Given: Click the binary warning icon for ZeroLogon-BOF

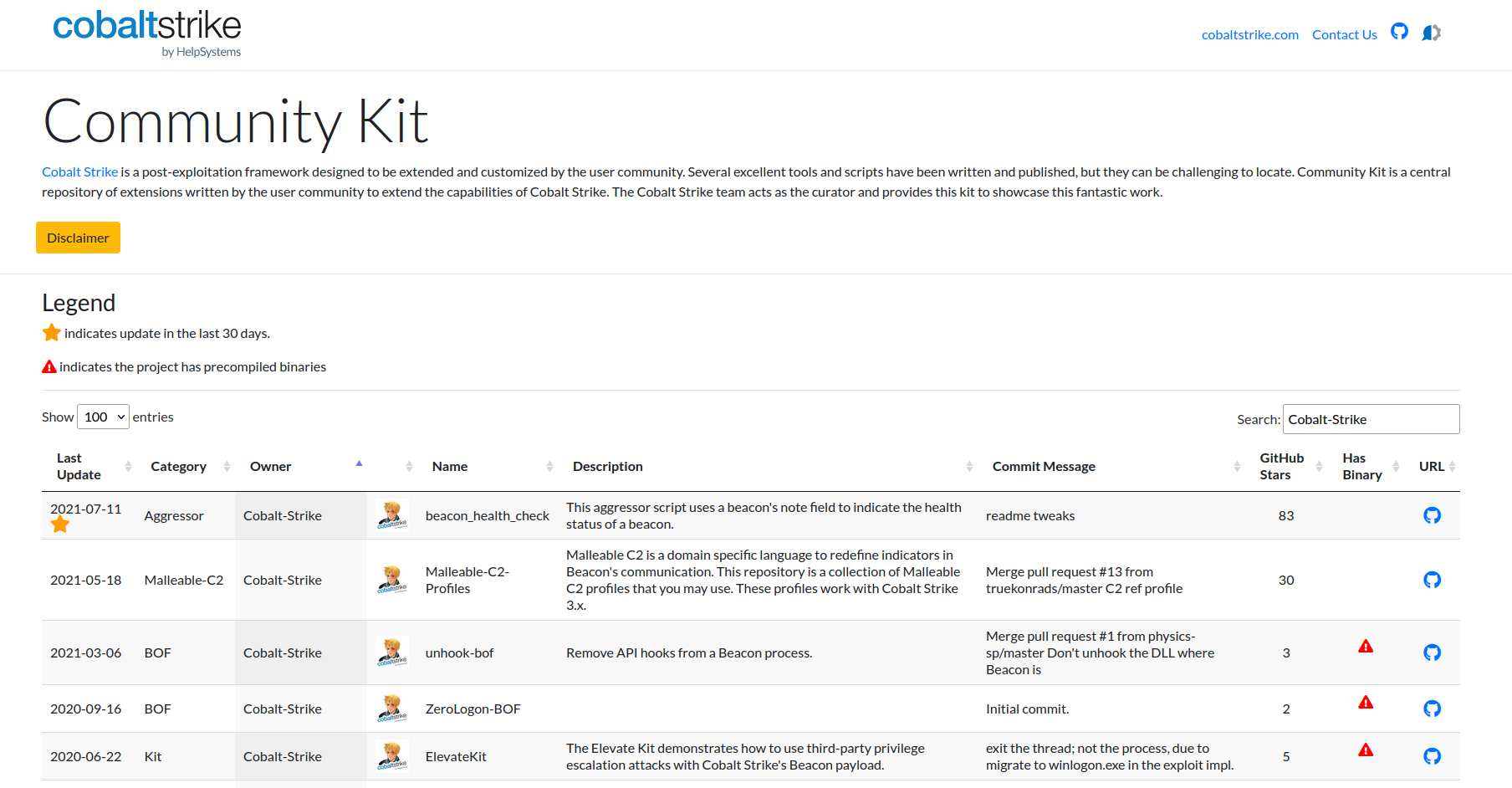Looking at the screenshot, I should point(1365,702).
